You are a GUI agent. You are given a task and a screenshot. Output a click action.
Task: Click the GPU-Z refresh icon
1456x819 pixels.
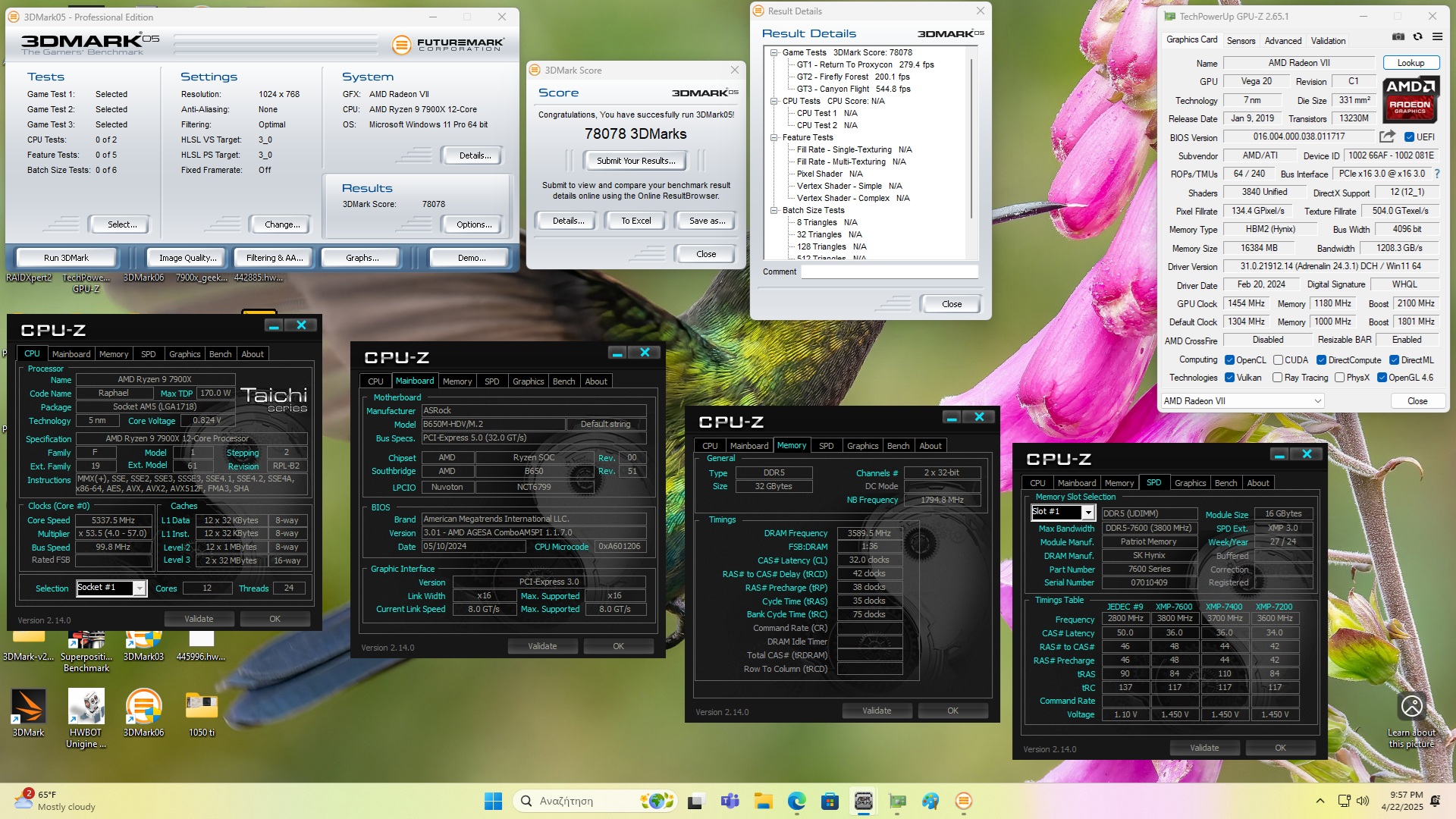pyautogui.click(x=1417, y=36)
